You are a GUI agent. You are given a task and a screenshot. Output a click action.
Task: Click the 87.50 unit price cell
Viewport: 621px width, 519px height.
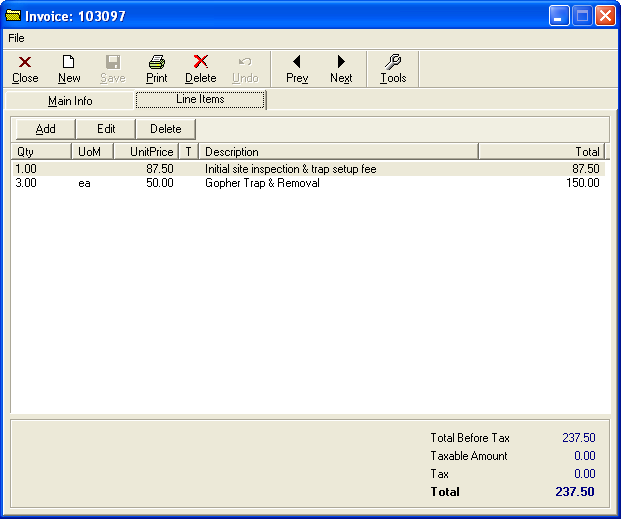coord(160,169)
